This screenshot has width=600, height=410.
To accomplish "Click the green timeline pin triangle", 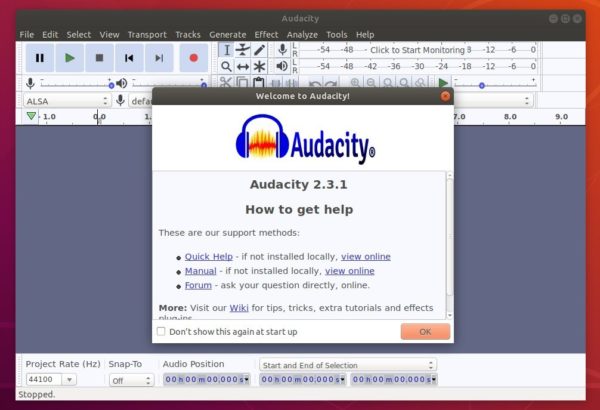I will pyautogui.click(x=31, y=116).
